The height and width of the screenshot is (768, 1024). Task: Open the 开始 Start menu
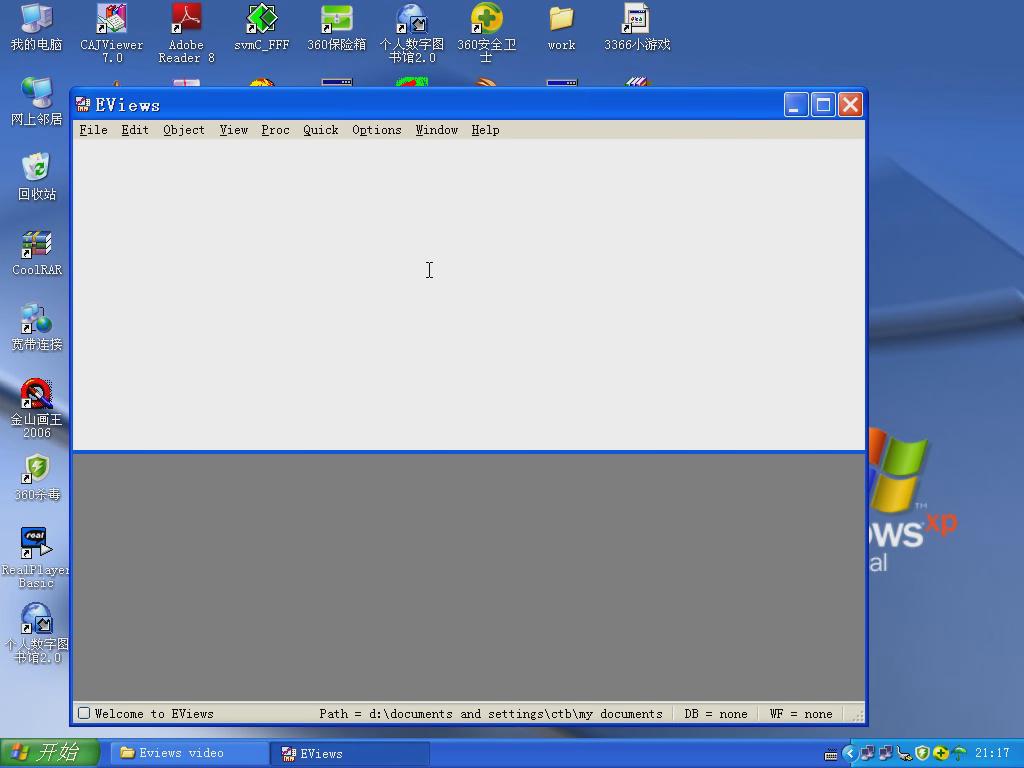tap(50, 753)
